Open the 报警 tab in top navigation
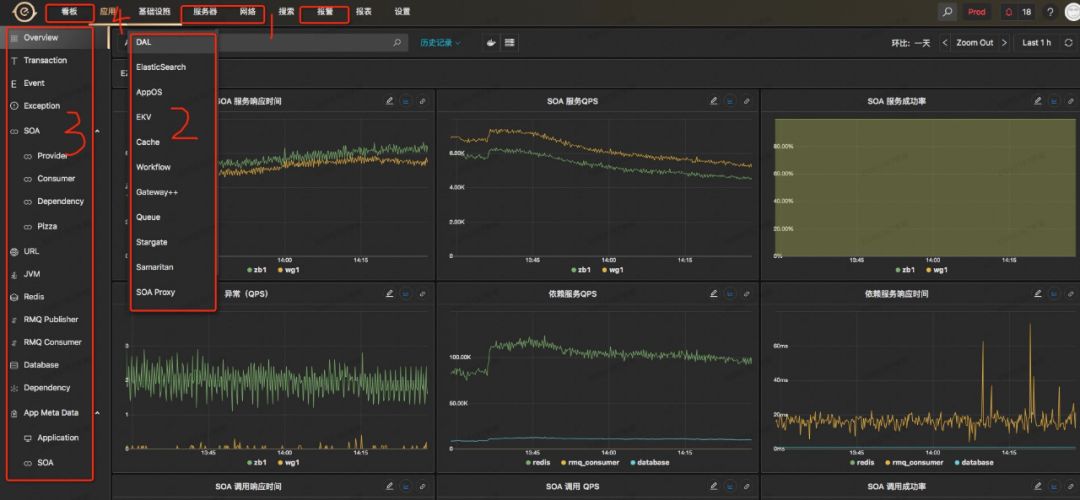Screen dimensions: 1080x500 coord(325,12)
